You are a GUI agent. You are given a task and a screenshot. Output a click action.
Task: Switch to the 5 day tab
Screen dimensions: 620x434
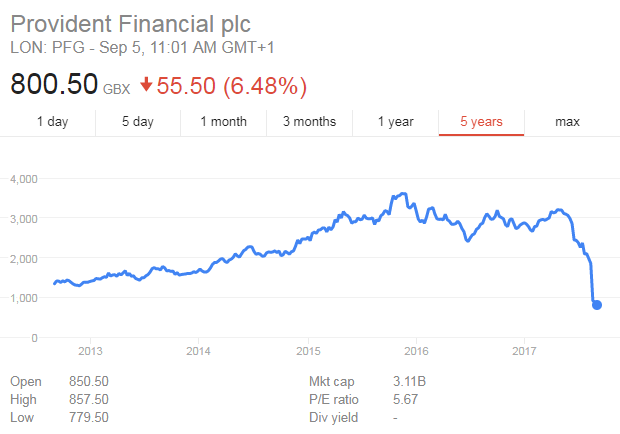[x=138, y=122]
